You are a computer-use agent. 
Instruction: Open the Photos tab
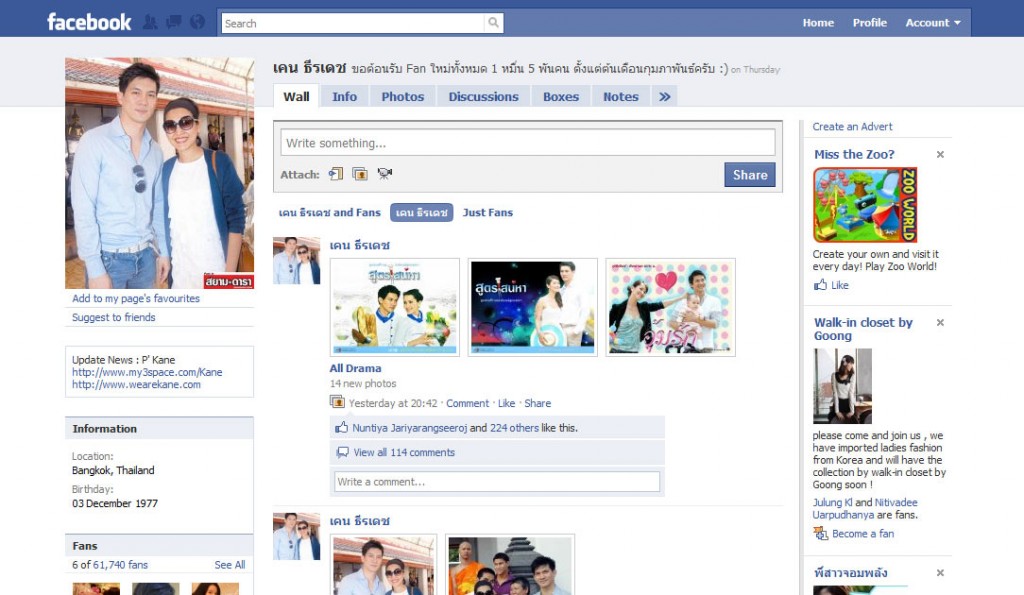(402, 97)
